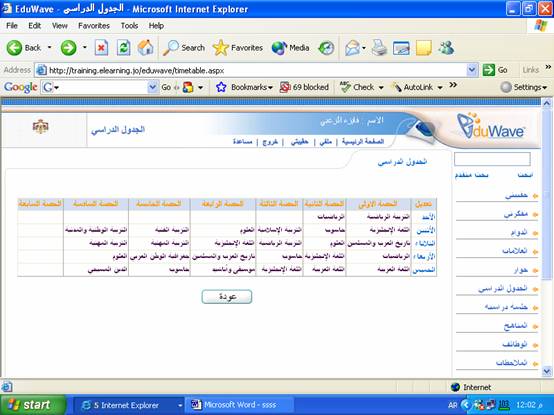
Task: Expand the Google toolbar overflow chevron
Action: pyautogui.click(x=453, y=85)
